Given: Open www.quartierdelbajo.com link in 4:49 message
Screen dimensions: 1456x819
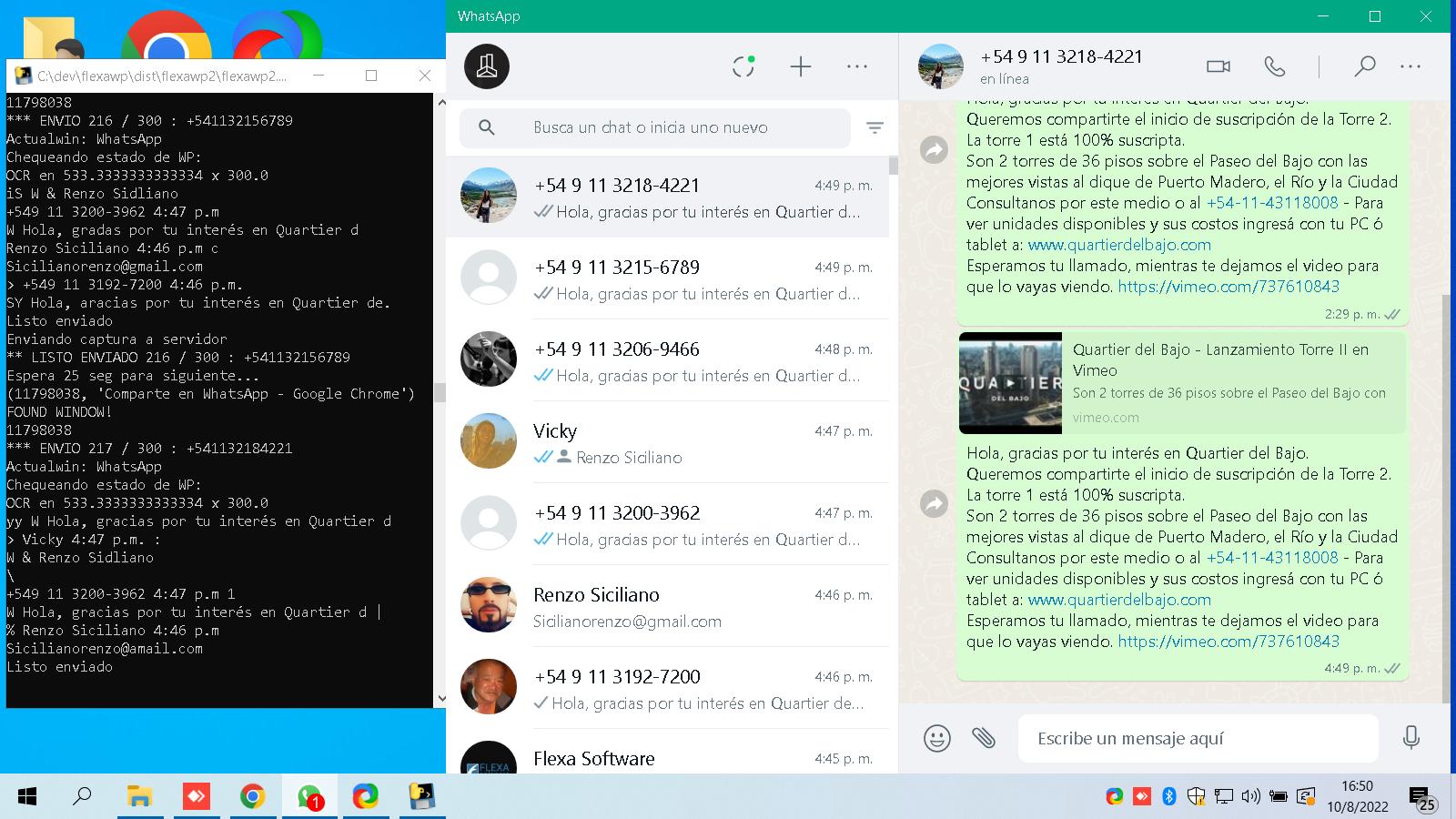Looking at the screenshot, I should (1119, 600).
